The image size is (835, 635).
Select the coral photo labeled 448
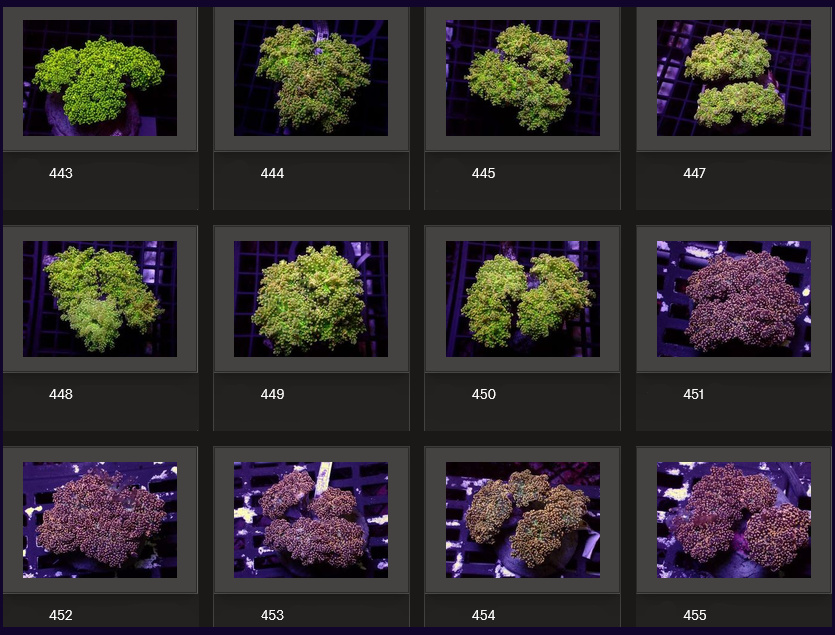click(100, 299)
